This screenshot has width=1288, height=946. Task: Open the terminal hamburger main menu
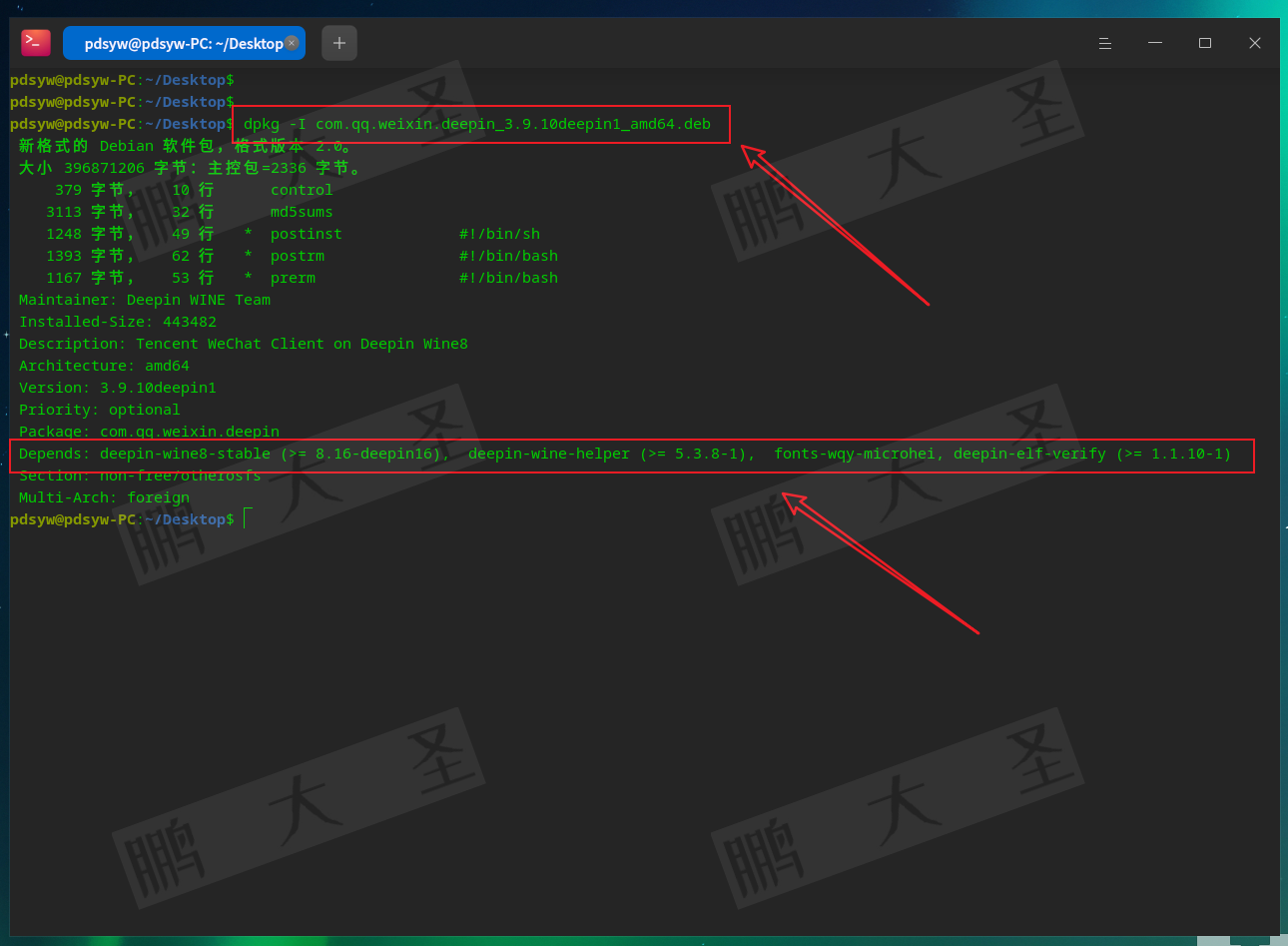click(x=1105, y=43)
